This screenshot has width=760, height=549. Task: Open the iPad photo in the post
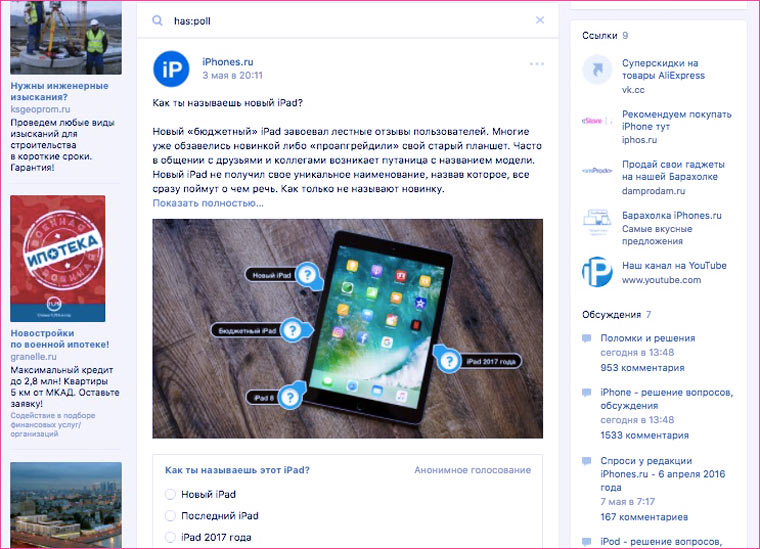click(348, 329)
